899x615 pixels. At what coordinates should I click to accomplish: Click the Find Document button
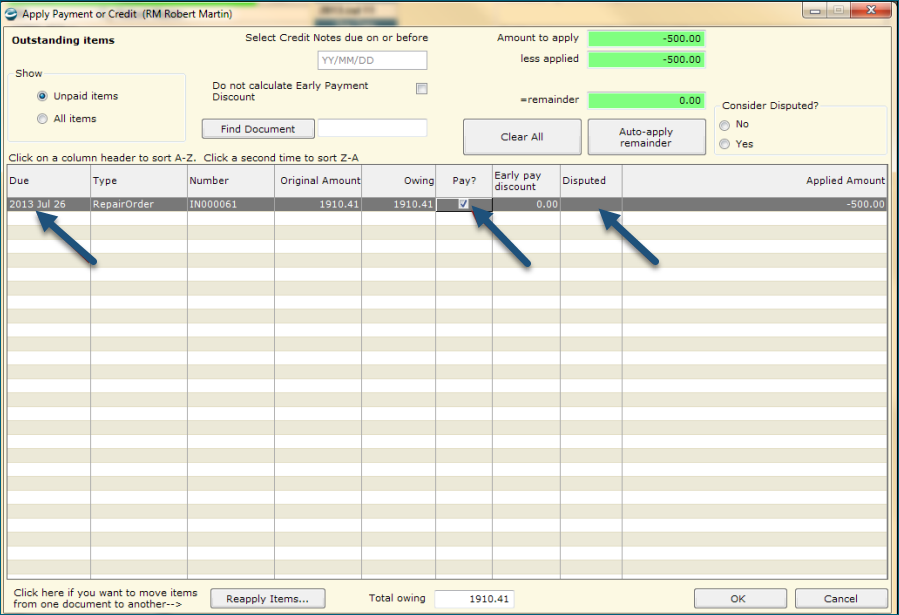258,129
